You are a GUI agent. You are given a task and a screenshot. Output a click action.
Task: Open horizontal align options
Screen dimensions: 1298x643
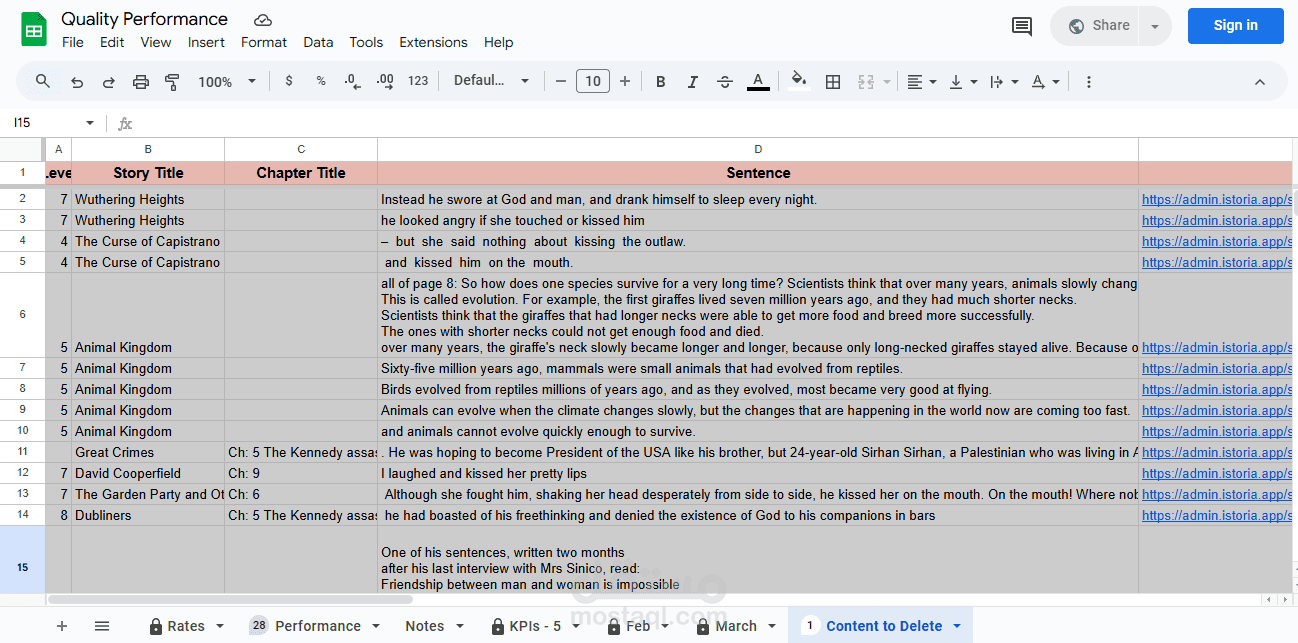(x=922, y=82)
